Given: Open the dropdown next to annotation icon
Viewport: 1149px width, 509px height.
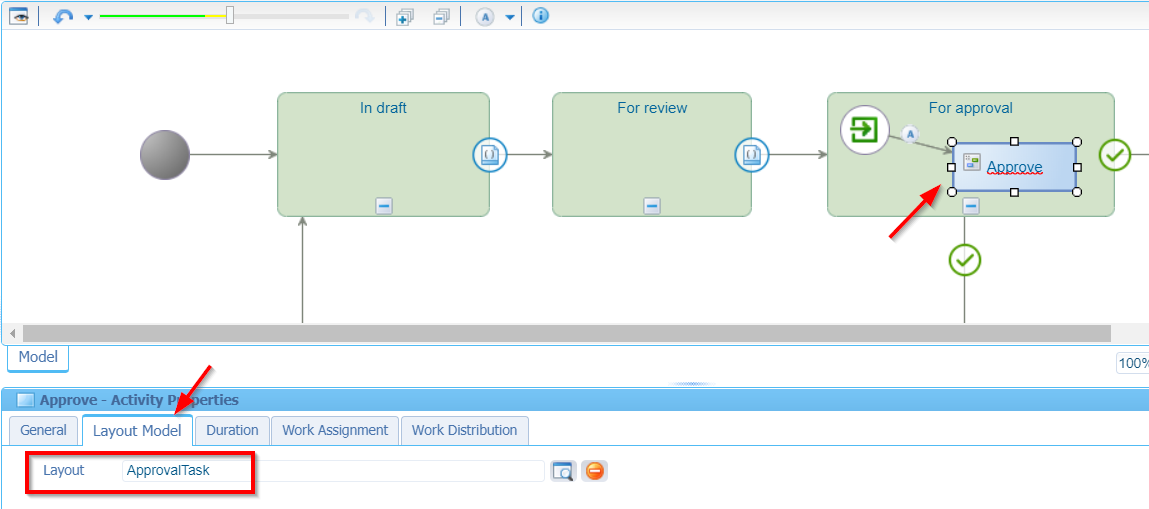Looking at the screenshot, I should click(509, 17).
